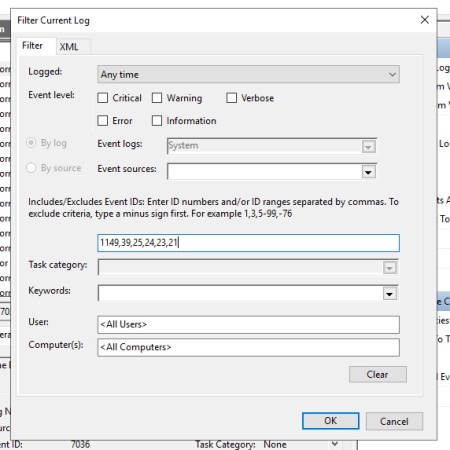Select the By source radio button

click(31, 168)
